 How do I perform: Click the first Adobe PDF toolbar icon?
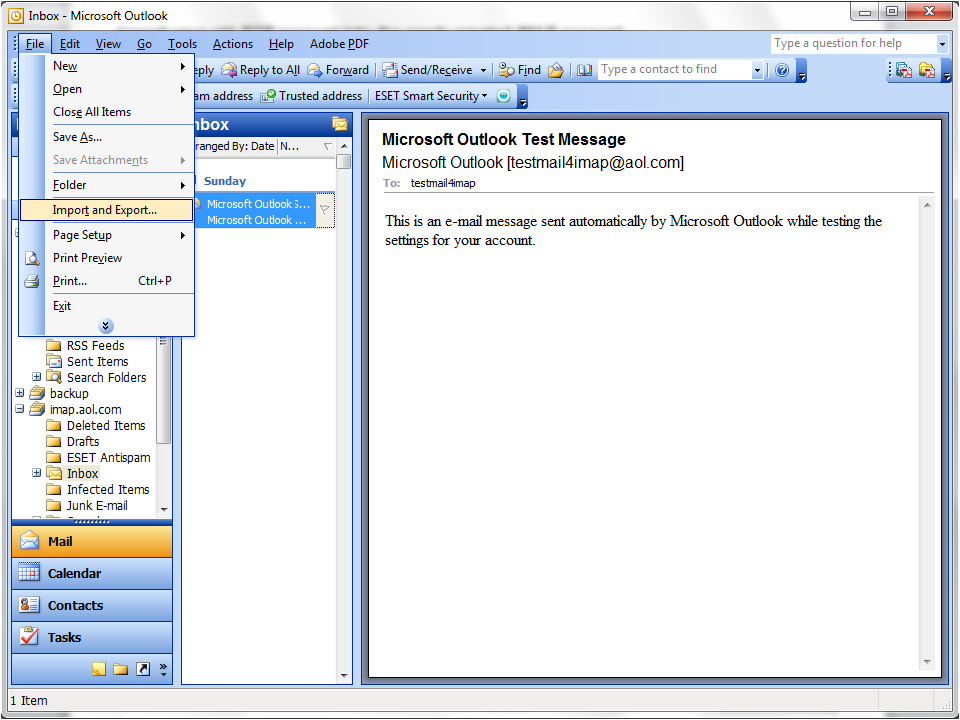click(904, 70)
